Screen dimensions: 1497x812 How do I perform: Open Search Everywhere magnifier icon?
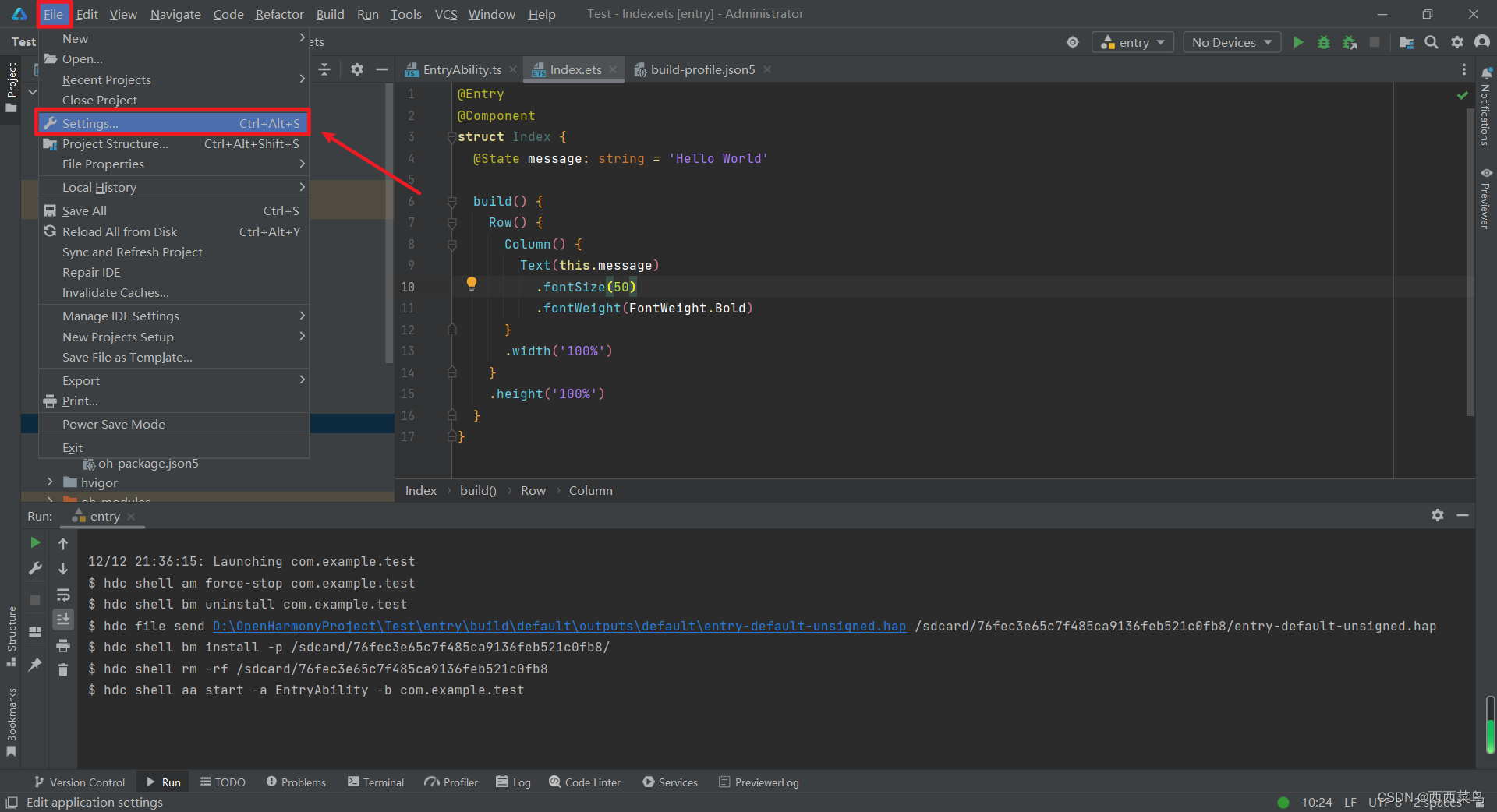1432,42
